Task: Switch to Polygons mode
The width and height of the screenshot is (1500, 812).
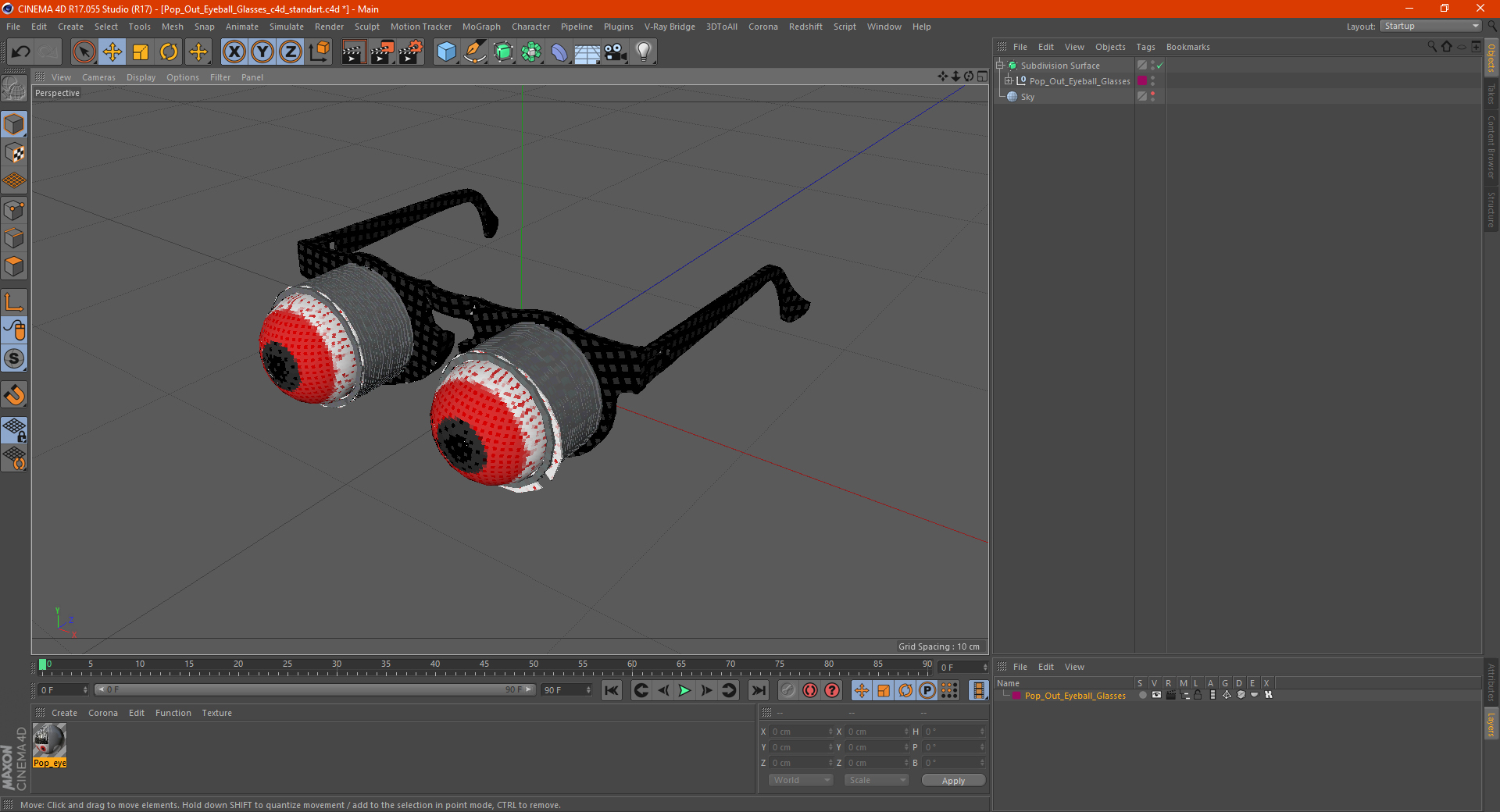Action: pos(14,266)
